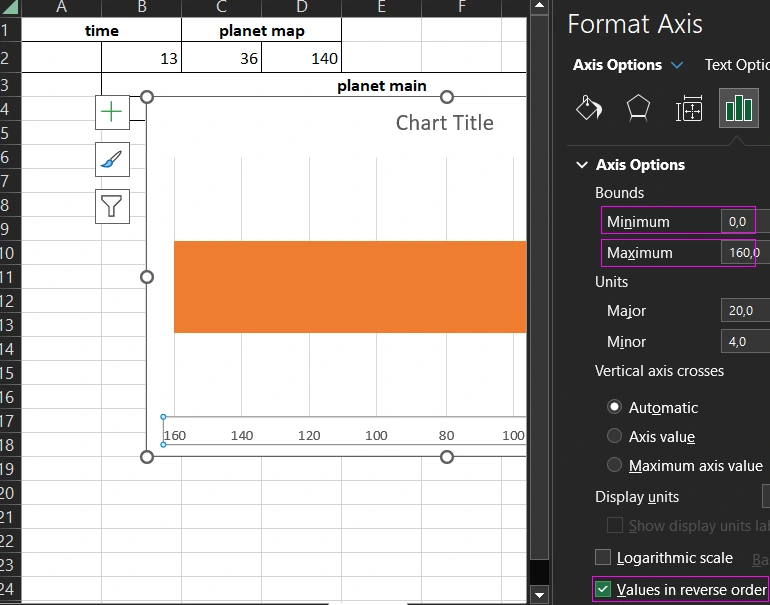Select the orange data bar in chart
Screen dimensions: 770x605
(350, 287)
